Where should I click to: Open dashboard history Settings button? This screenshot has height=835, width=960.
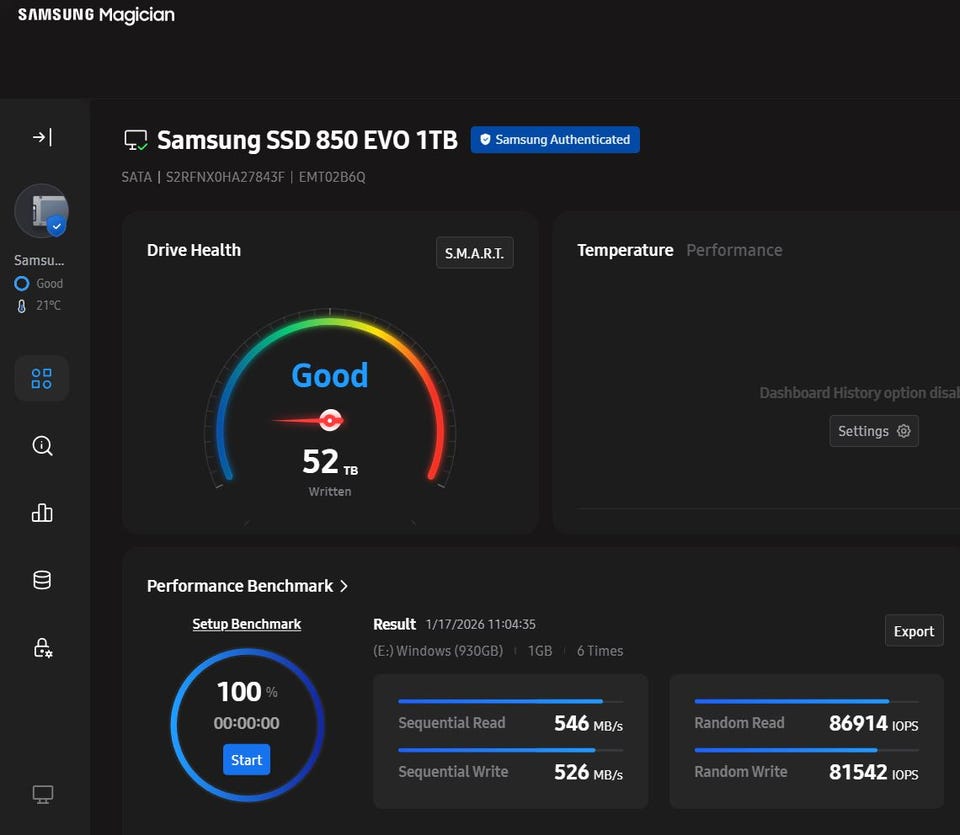[874, 431]
